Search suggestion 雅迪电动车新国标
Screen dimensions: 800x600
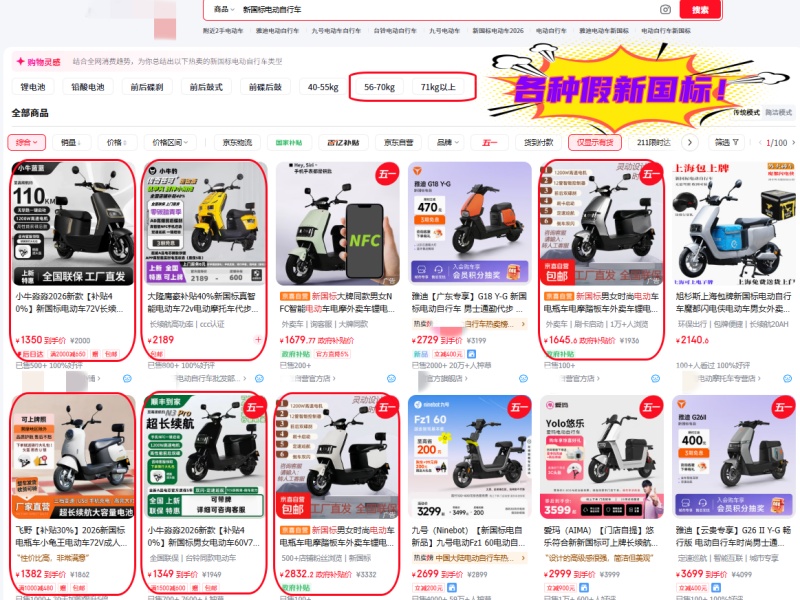click(604, 31)
